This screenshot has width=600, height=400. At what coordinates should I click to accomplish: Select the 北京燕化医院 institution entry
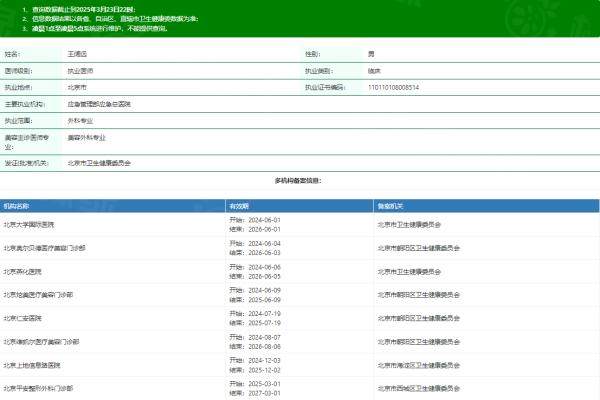[x=23, y=271]
